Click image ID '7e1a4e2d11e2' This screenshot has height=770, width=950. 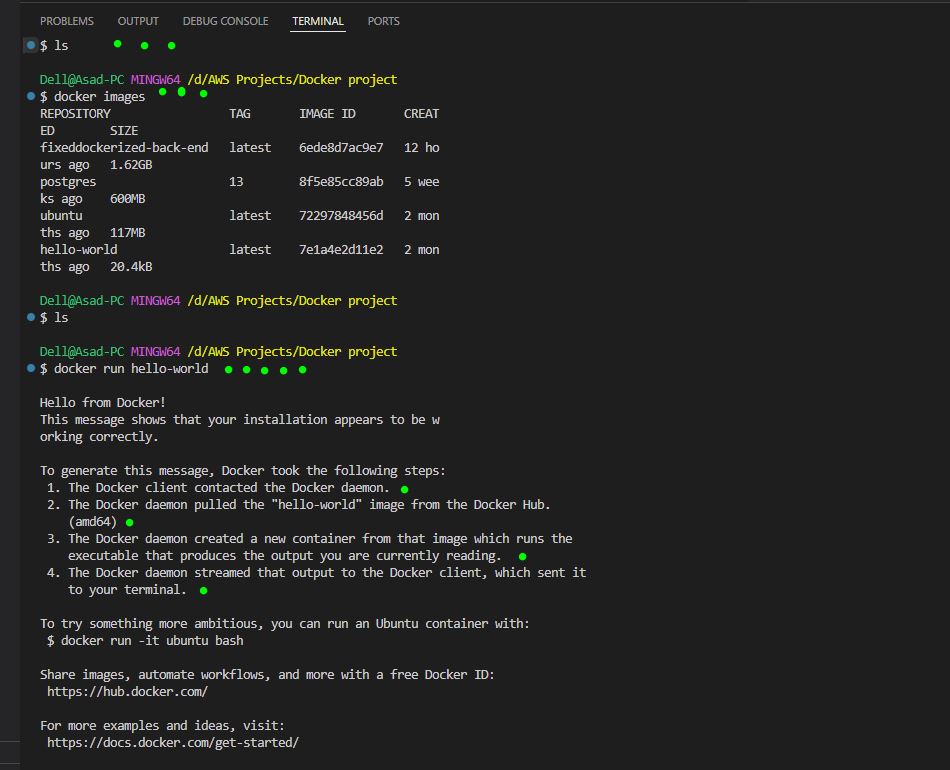pyautogui.click(x=341, y=250)
